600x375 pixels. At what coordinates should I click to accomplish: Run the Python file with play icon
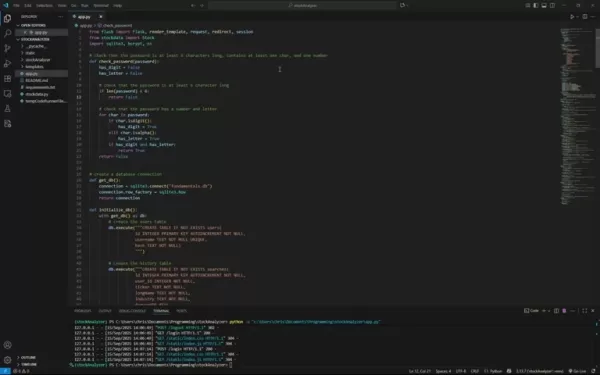pos(572,16)
